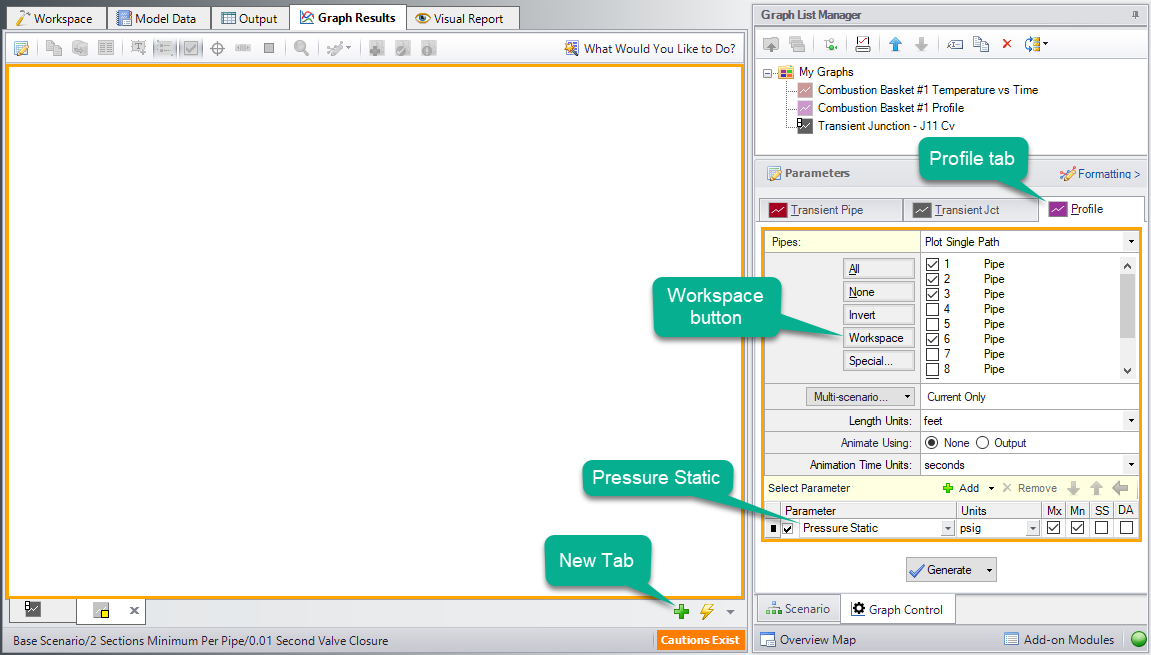Switch to the Model Data tab
Image resolution: width=1151 pixels, height=655 pixels.
click(157, 19)
